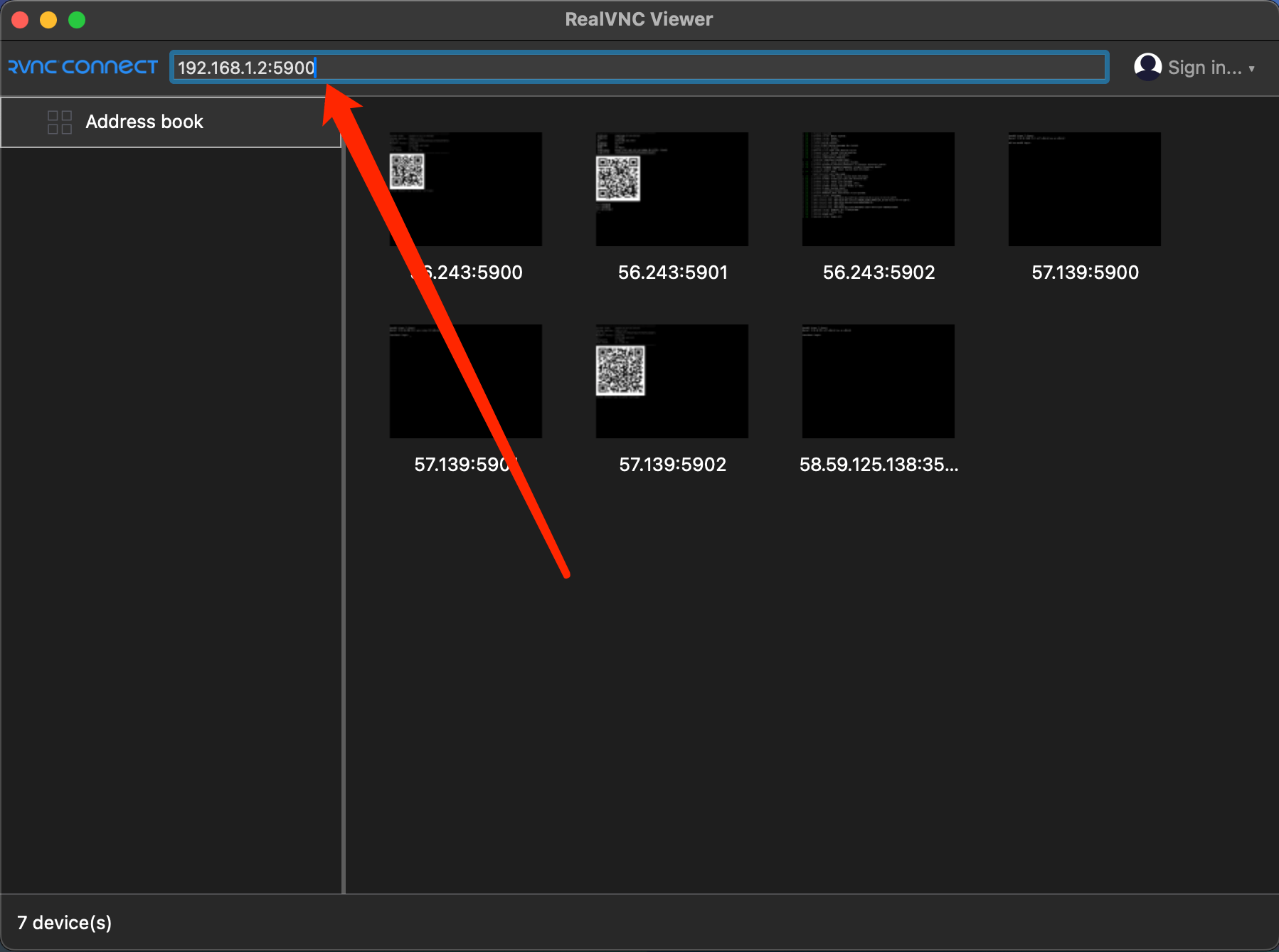
Task: Maximize the window with green button
Action: [77, 20]
